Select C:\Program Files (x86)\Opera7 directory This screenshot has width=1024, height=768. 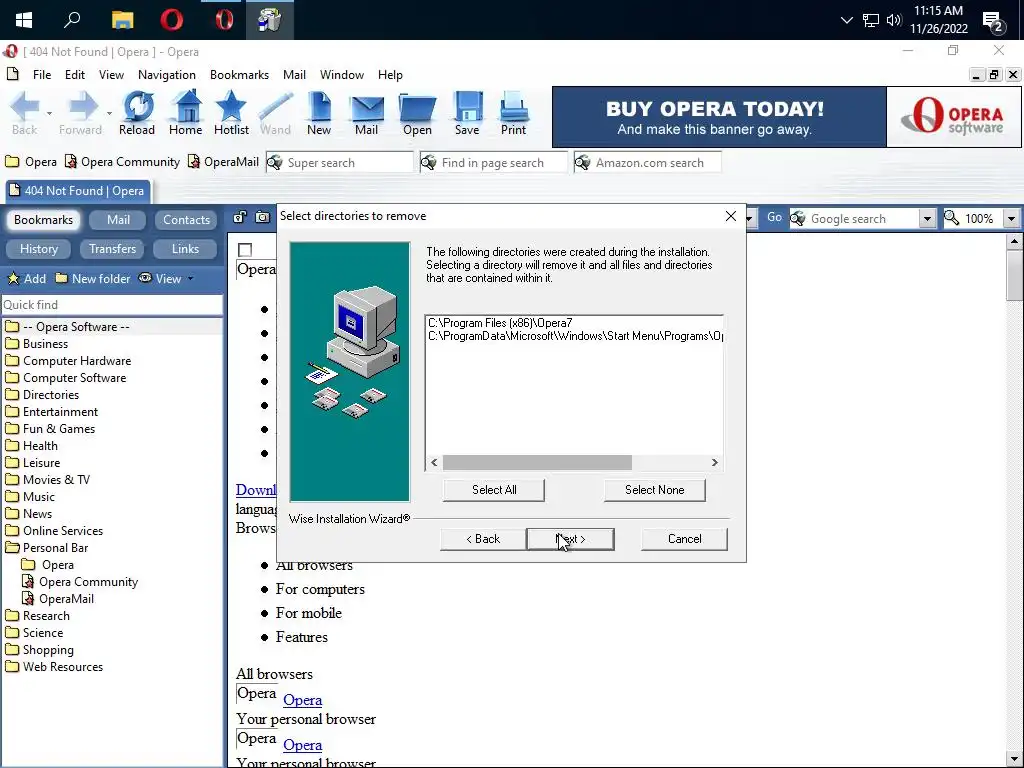click(500, 323)
